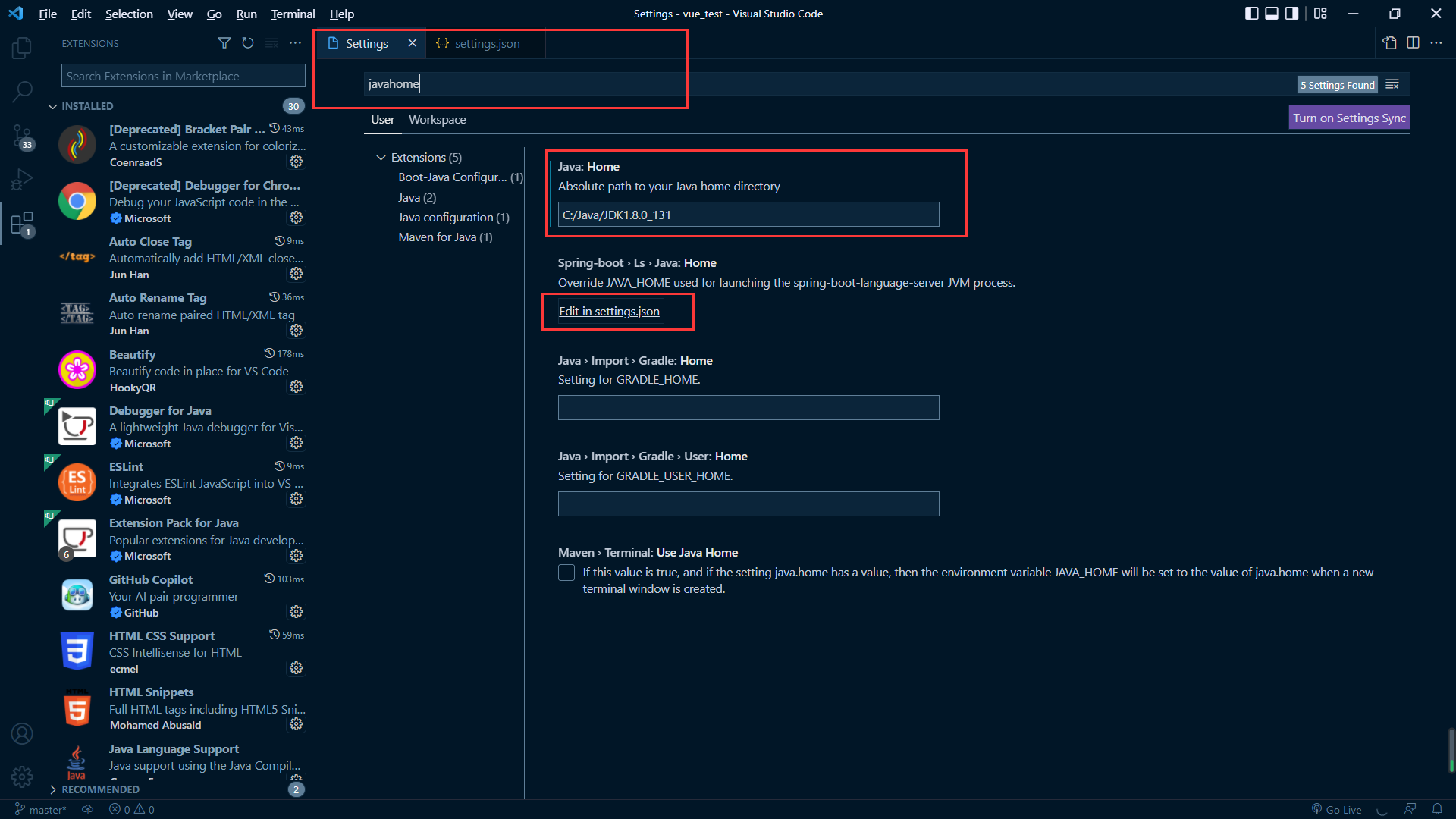The height and width of the screenshot is (819, 1456).
Task: Toggle Primary Side Bar layout icon
Action: pos(1252,14)
